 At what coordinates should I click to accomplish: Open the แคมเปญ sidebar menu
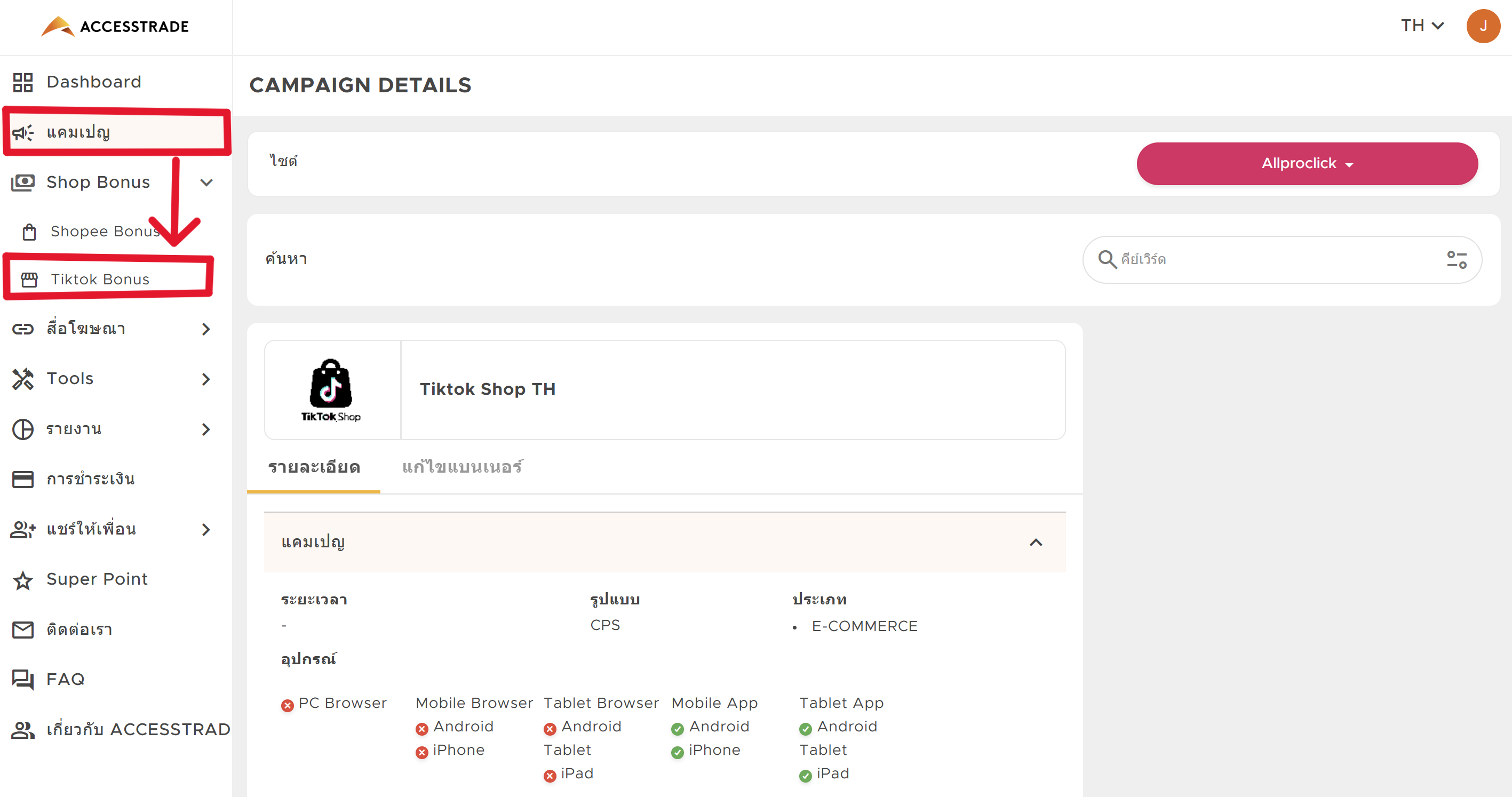(116, 133)
